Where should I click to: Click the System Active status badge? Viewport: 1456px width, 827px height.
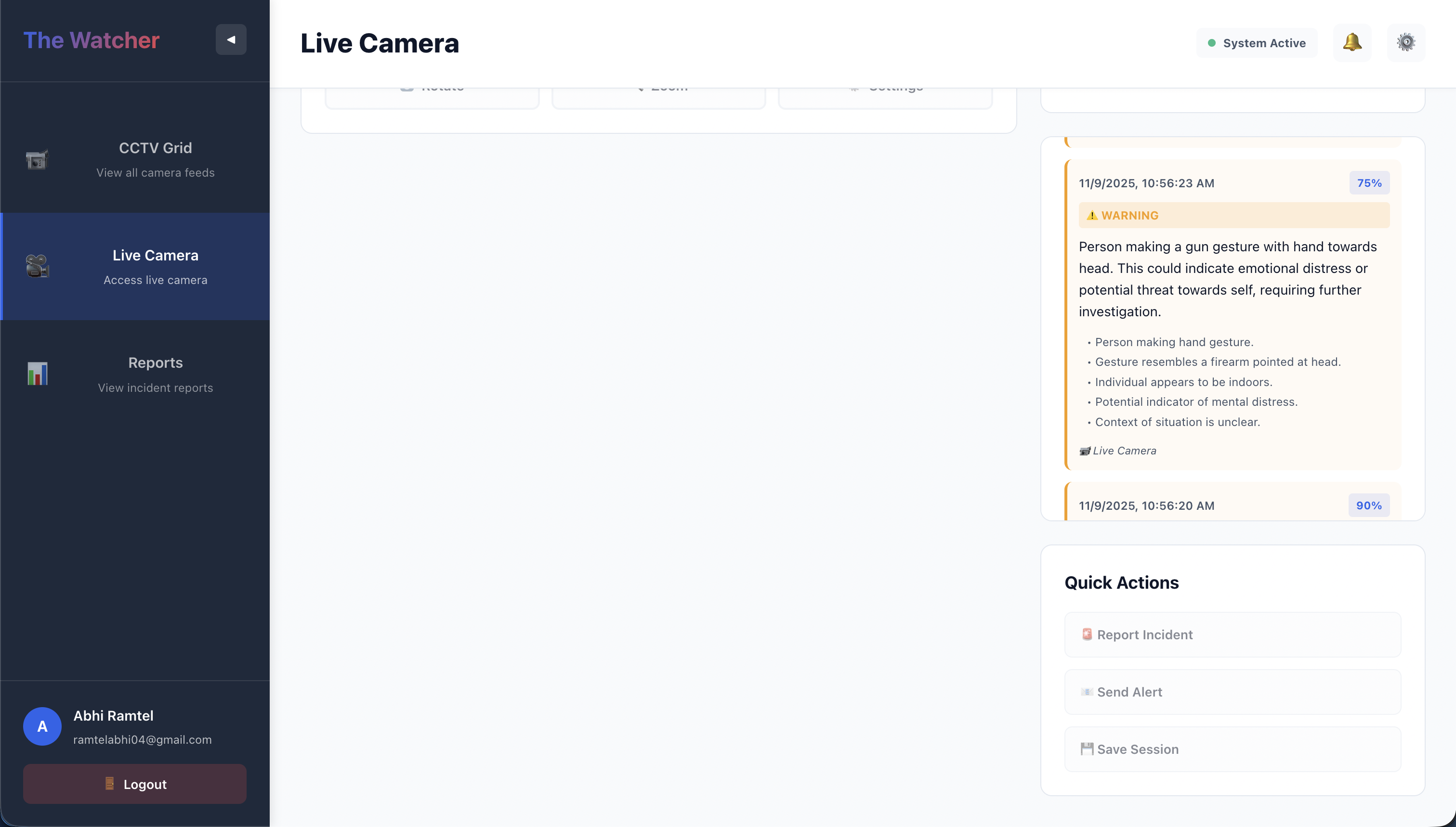point(1257,43)
